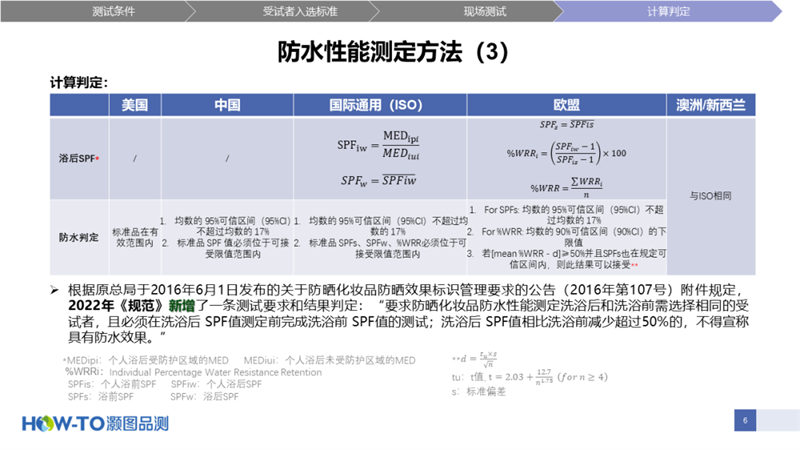This screenshot has width=800, height=450.
Task: Click the arrow bullet before 根据原总局
Action: [56, 286]
